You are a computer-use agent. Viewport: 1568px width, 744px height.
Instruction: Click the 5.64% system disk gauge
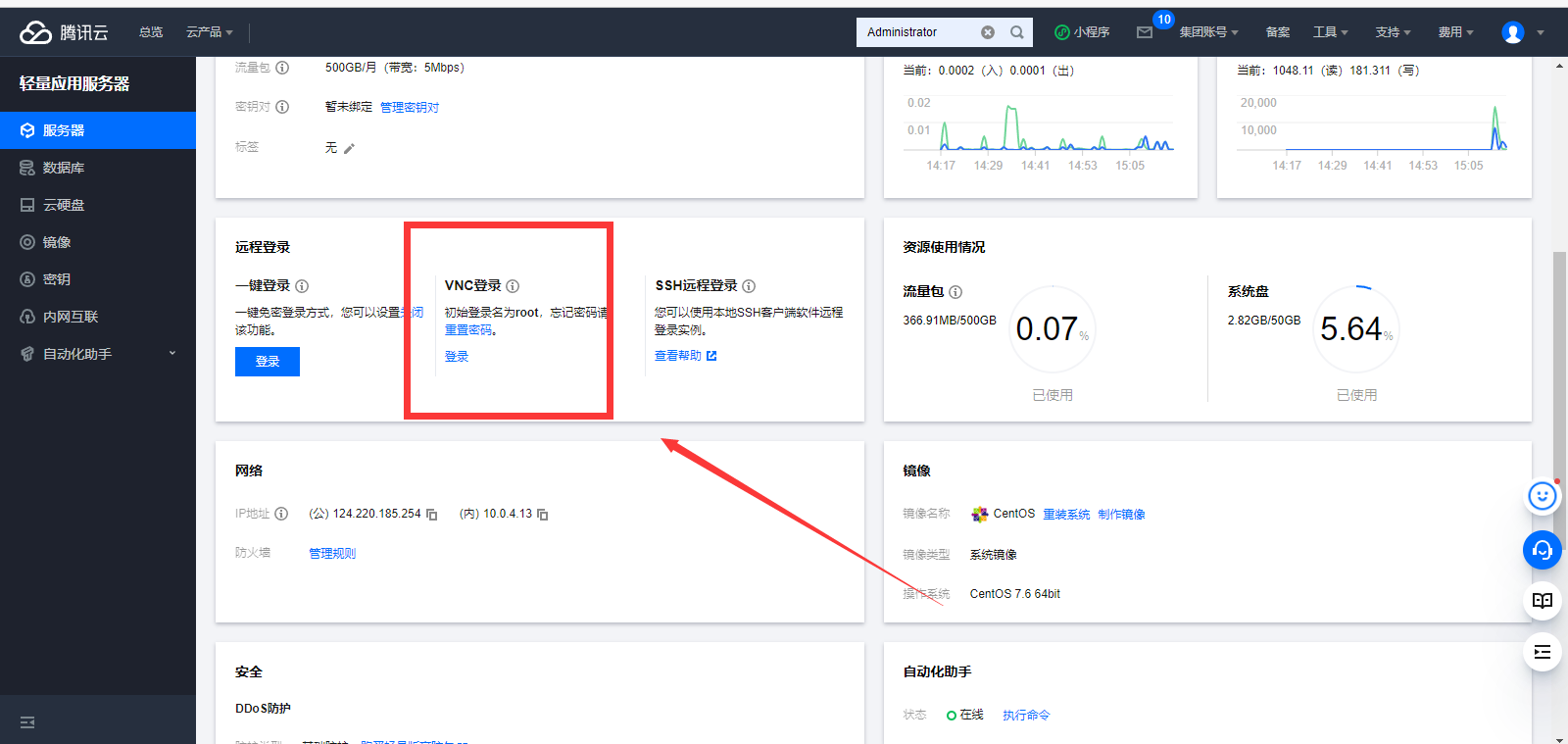pos(1356,329)
